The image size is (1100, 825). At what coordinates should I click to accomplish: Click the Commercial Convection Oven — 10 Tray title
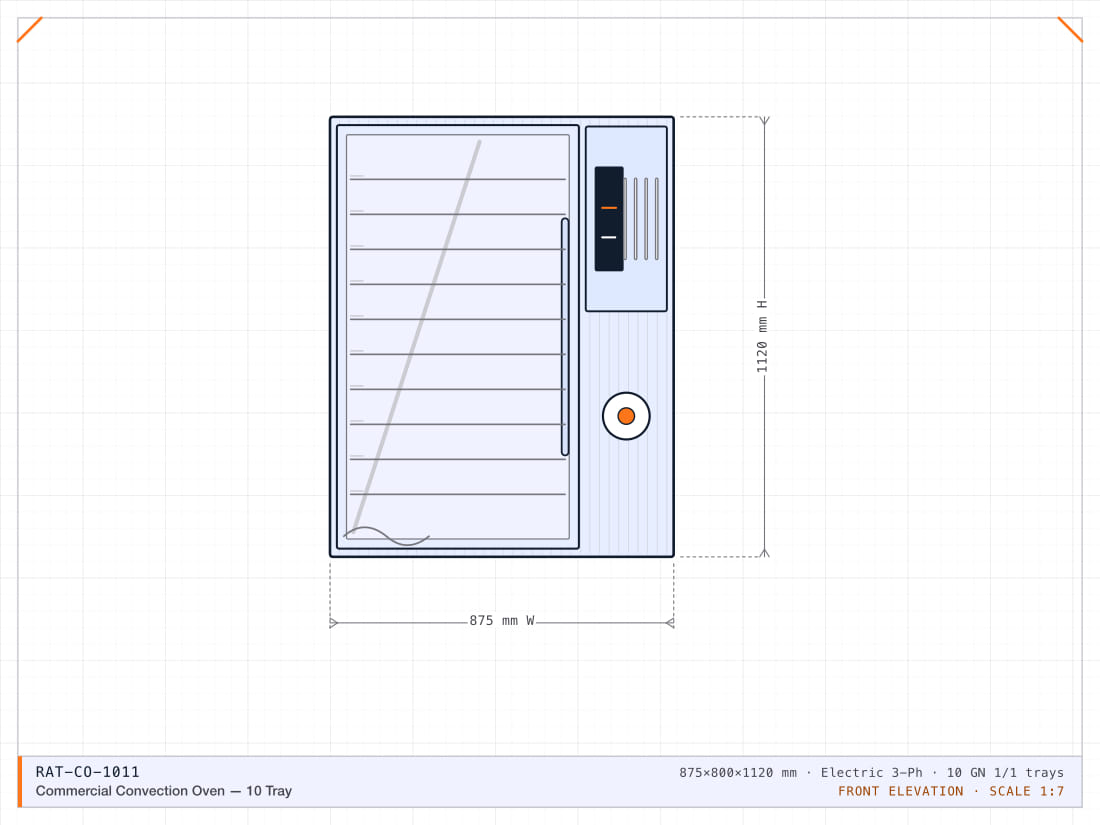pyautogui.click(x=163, y=791)
